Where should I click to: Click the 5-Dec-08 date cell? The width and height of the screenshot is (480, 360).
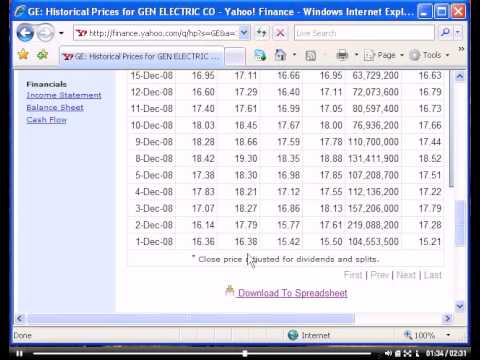pyautogui.click(x=154, y=175)
